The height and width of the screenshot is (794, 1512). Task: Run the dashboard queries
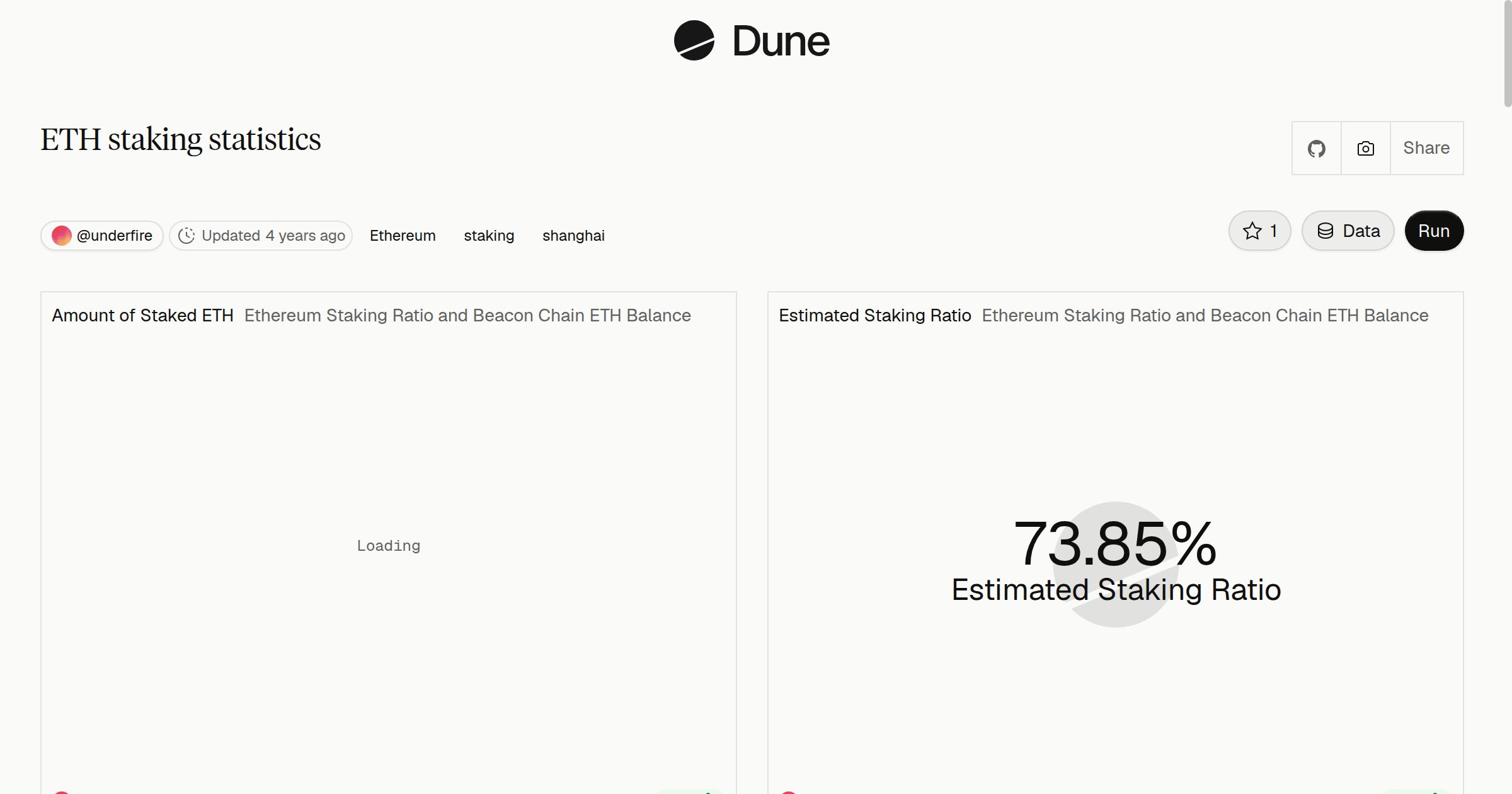click(x=1434, y=231)
